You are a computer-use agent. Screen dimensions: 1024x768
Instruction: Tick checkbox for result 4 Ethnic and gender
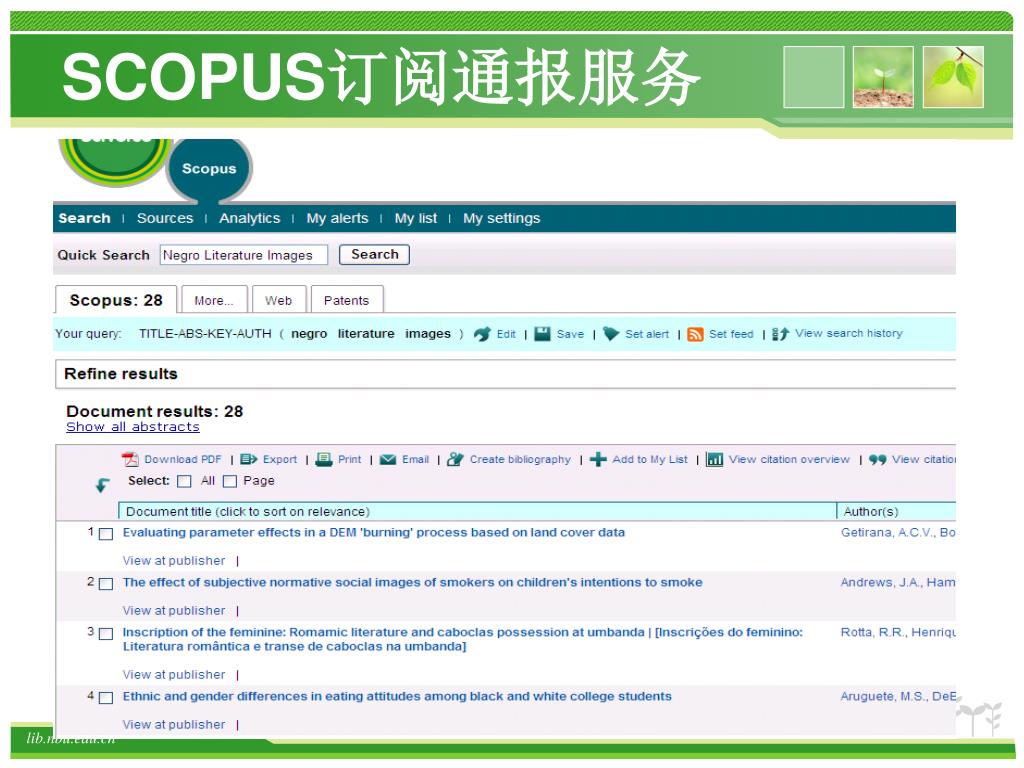[x=106, y=697]
